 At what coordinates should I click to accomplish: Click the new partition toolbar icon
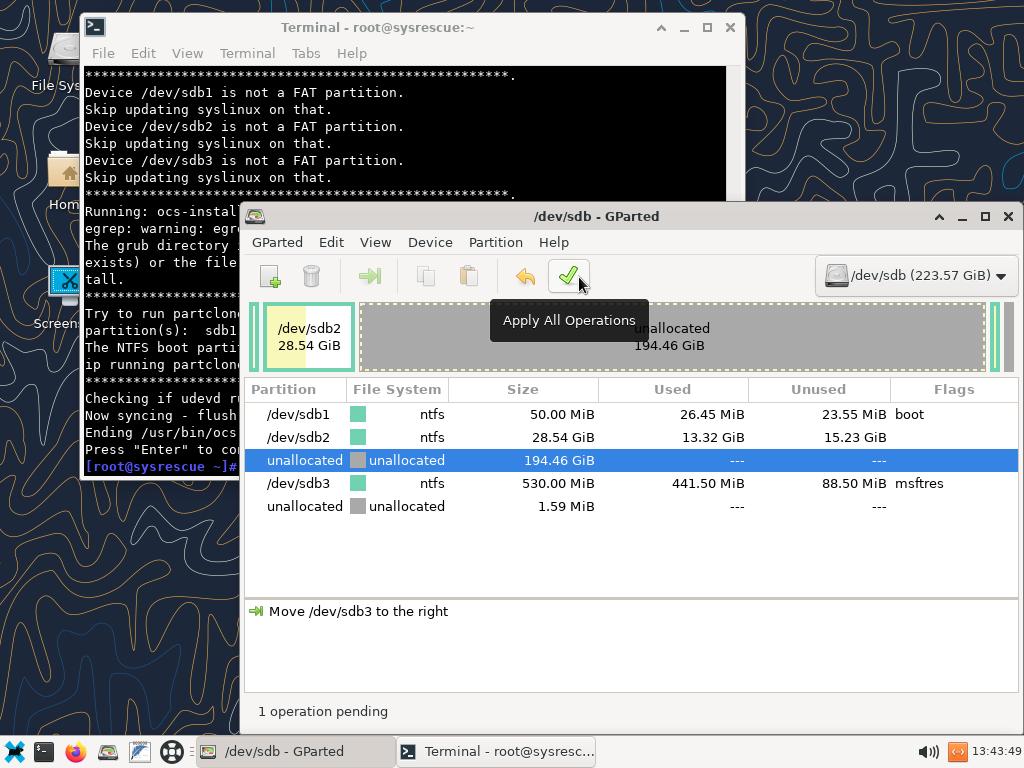click(270, 276)
